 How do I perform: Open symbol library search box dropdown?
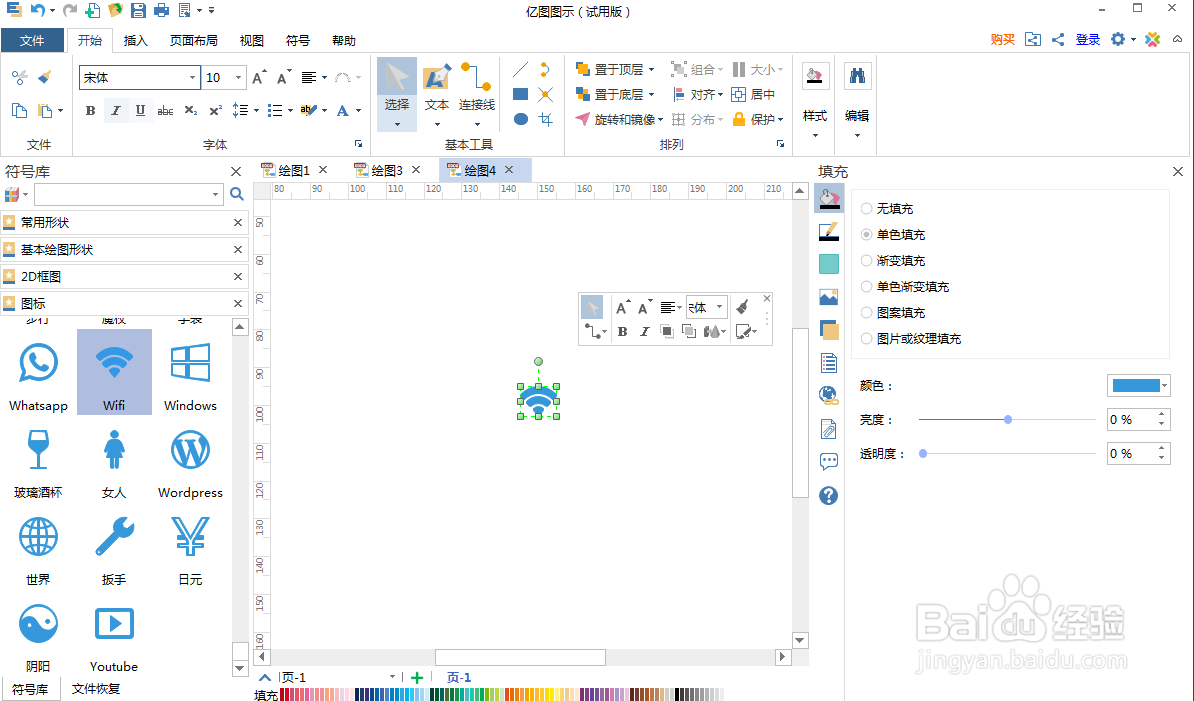pyautogui.click(x=215, y=194)
